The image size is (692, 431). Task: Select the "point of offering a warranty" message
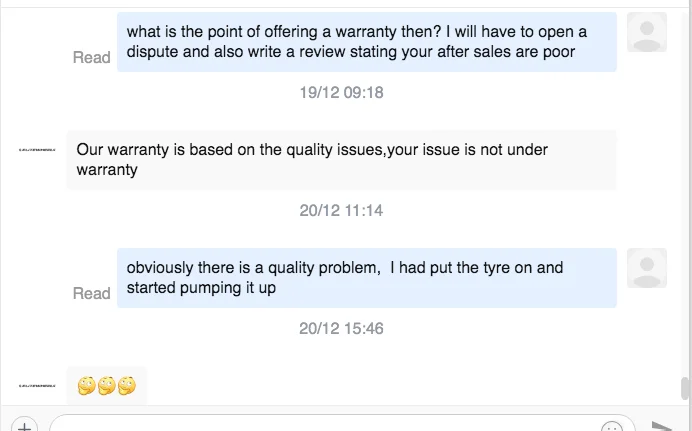366,42
